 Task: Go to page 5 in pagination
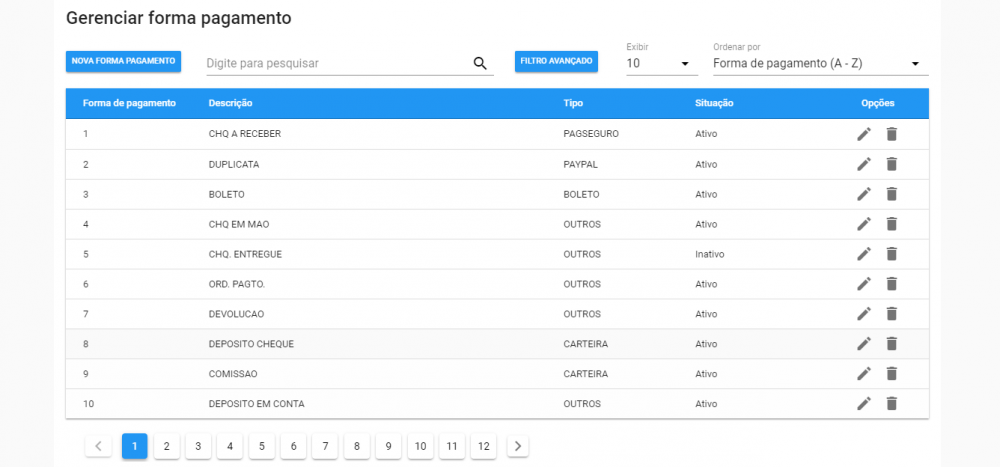pos(261,446)
